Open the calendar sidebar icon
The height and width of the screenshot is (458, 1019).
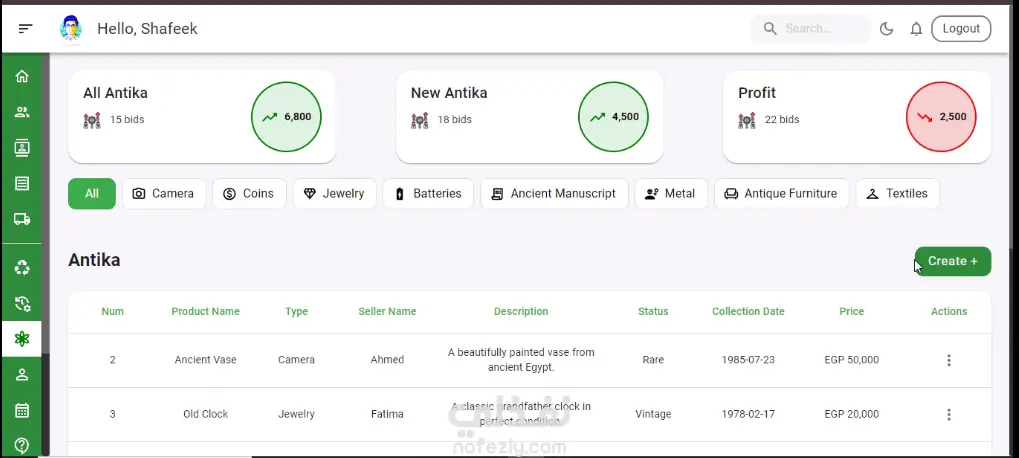tap(22, 410)
